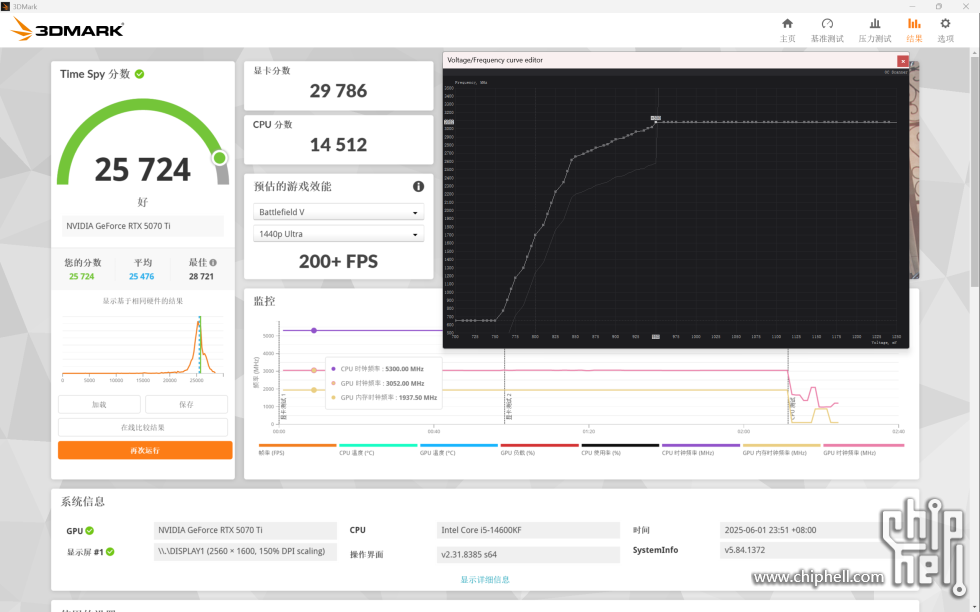Click the Intel Core i5-14600KF field
980x612 pixels.
[x=528, y=530]
